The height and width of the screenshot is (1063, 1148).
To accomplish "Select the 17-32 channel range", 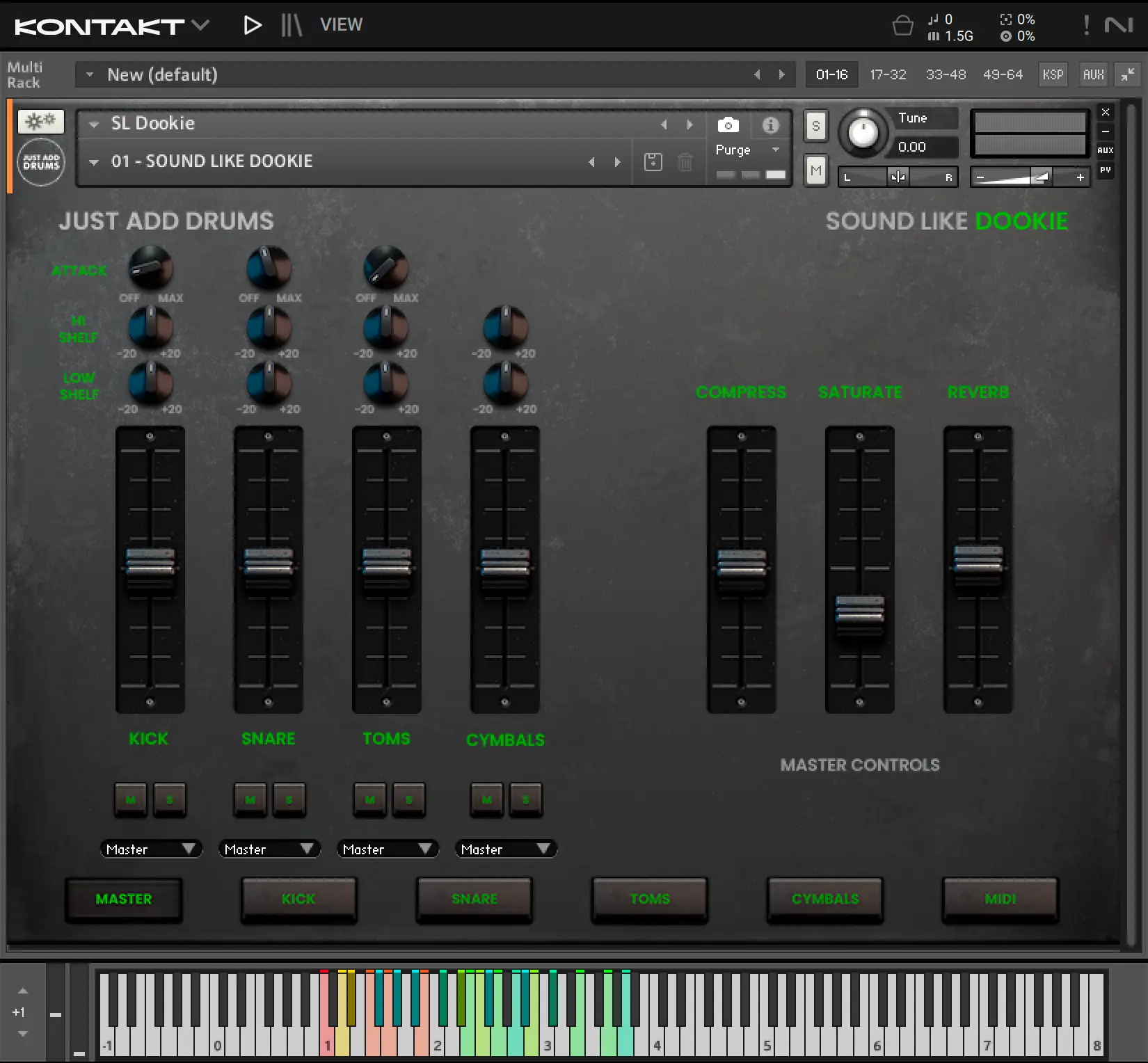I will [888, 74].
